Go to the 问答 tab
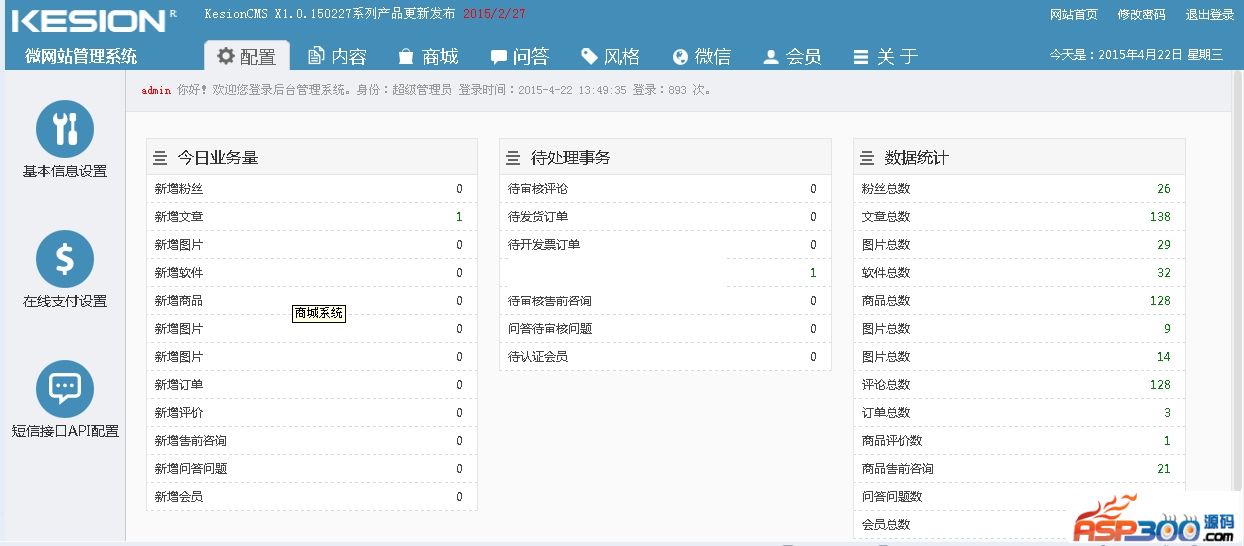 pos(519,57)
